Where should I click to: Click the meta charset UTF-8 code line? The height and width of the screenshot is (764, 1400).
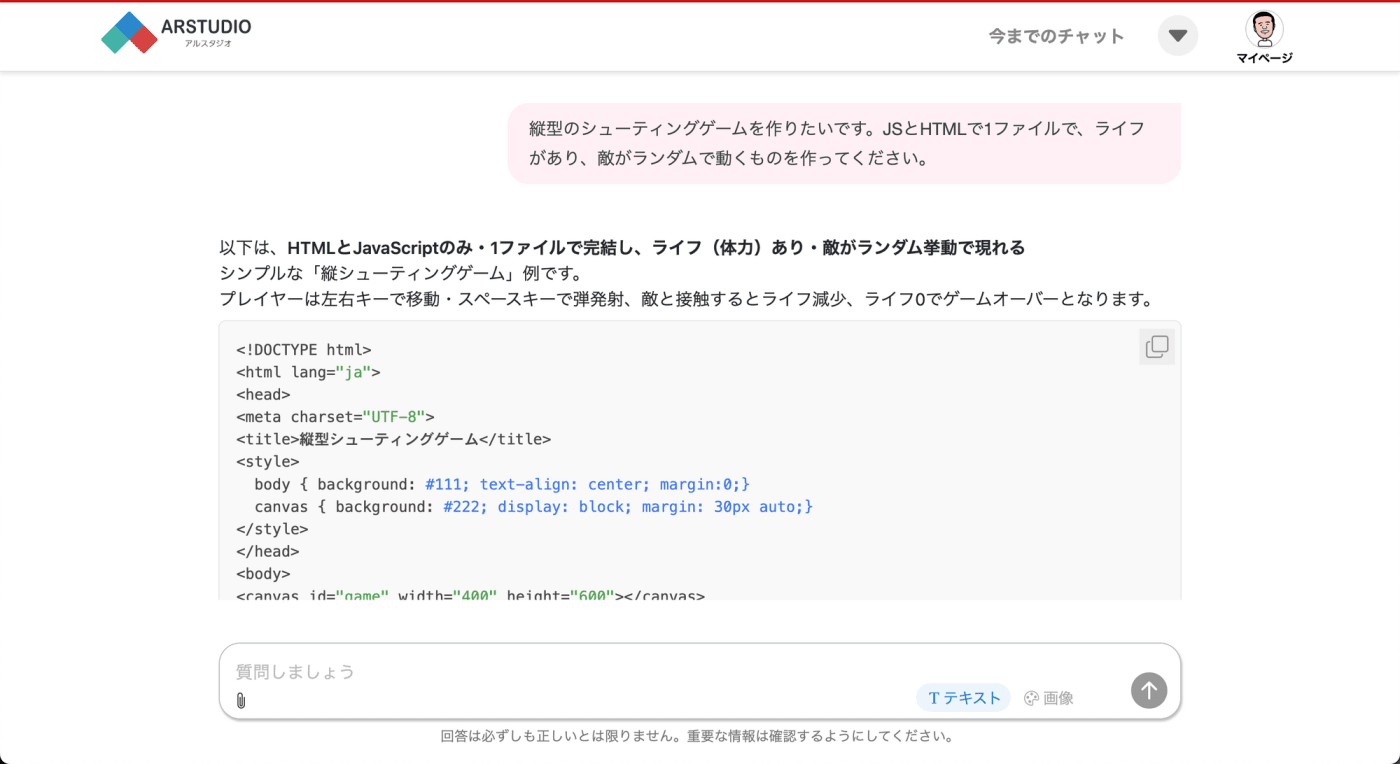coord(335,417)
